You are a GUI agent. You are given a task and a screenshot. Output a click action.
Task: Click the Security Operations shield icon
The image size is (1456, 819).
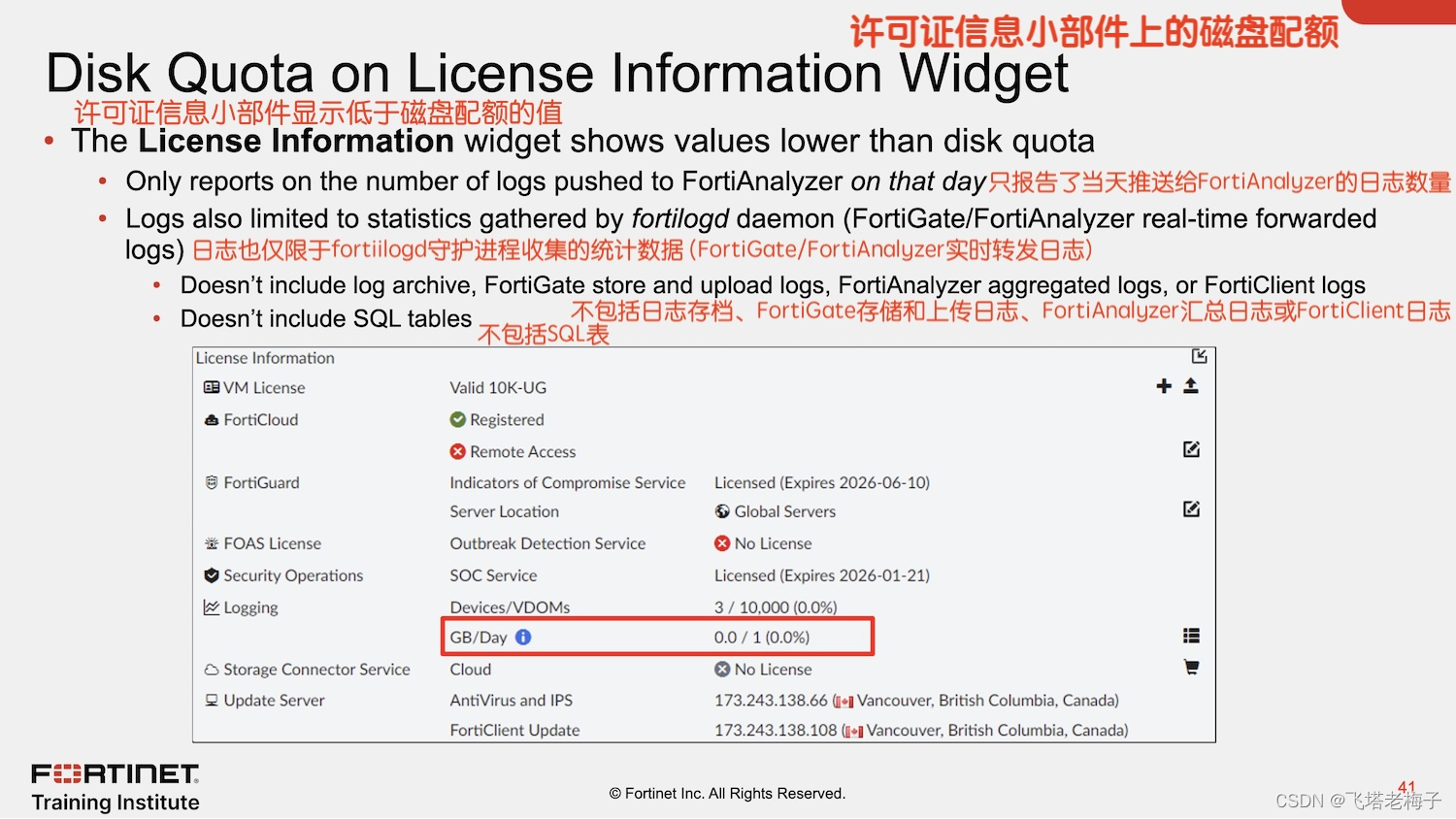coord(211,575)
